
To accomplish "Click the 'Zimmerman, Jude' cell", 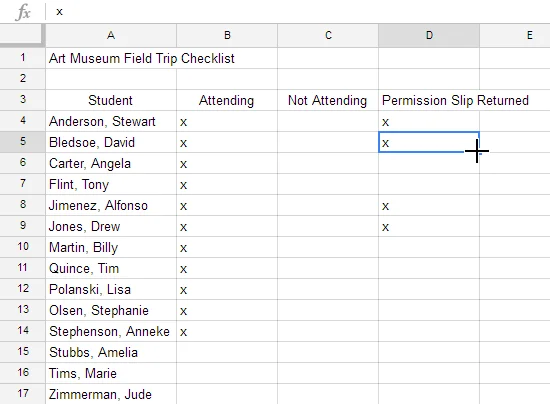I will tap(111, 394).
